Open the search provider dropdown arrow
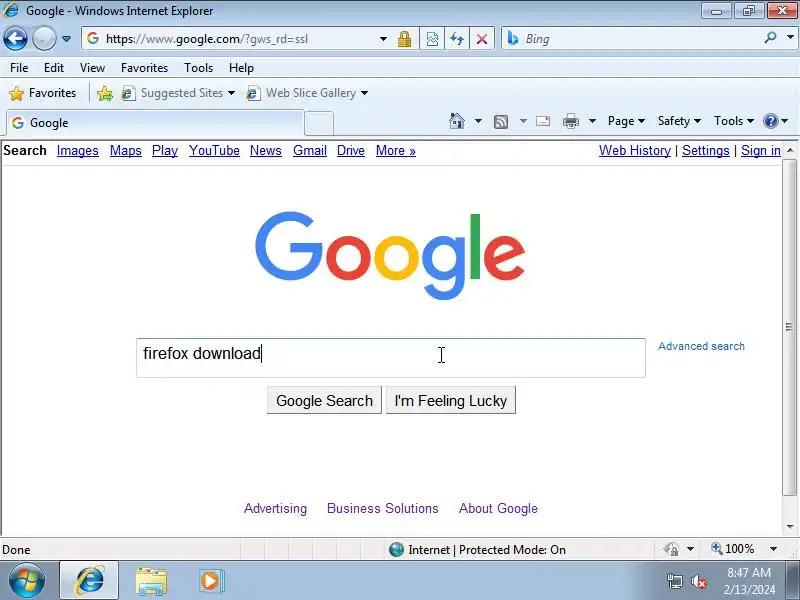The image size is (800, 600). coord(790,37)
